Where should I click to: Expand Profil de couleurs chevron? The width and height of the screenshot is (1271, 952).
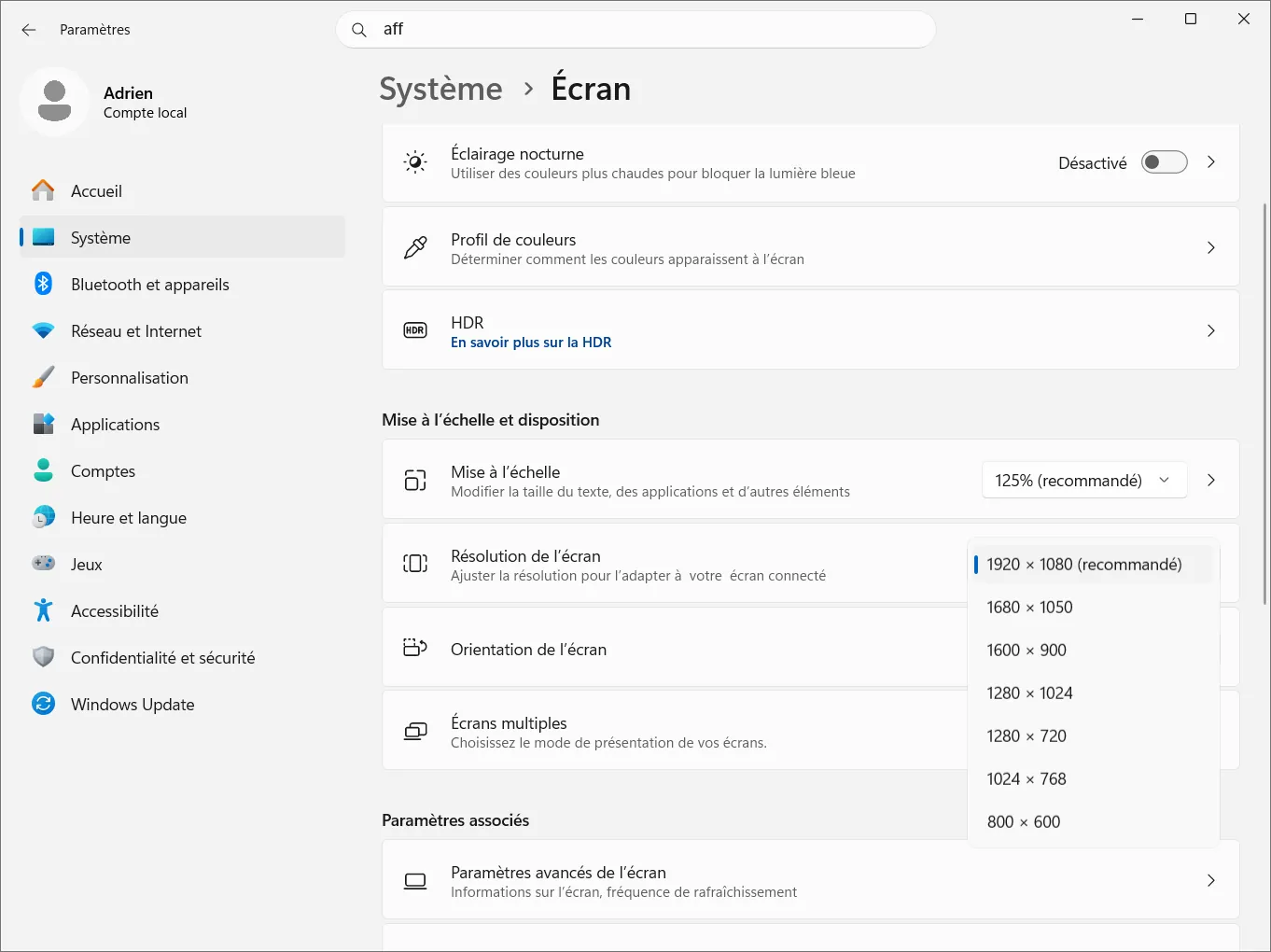tap(1211, 247)
